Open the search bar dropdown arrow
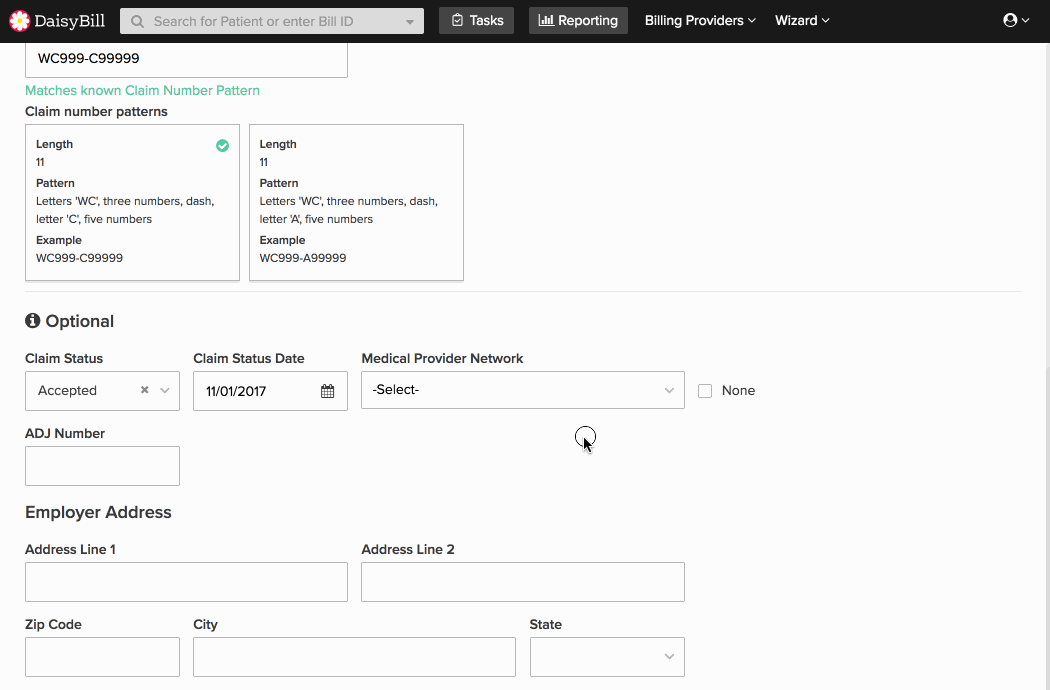 (x=410, y=21)
